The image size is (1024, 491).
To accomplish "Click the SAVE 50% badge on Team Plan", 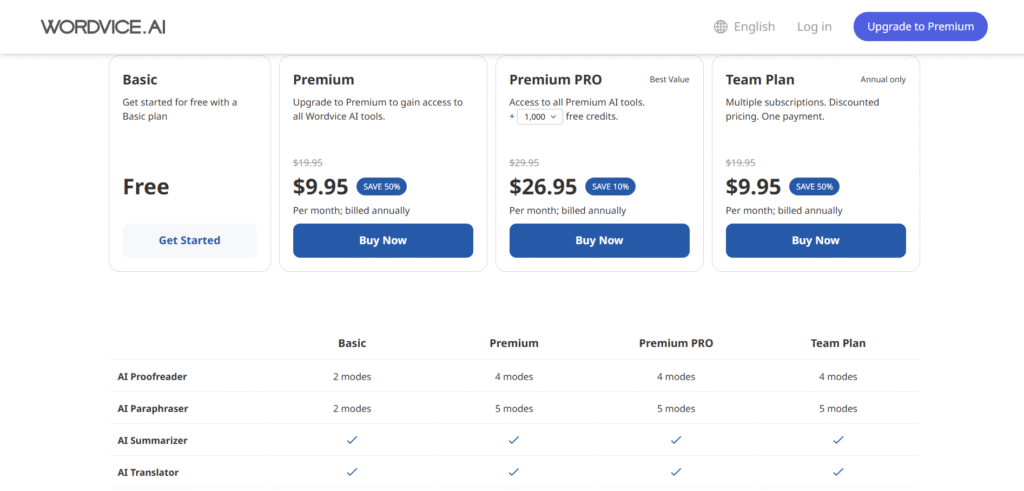I will click(x=814, y=187).
